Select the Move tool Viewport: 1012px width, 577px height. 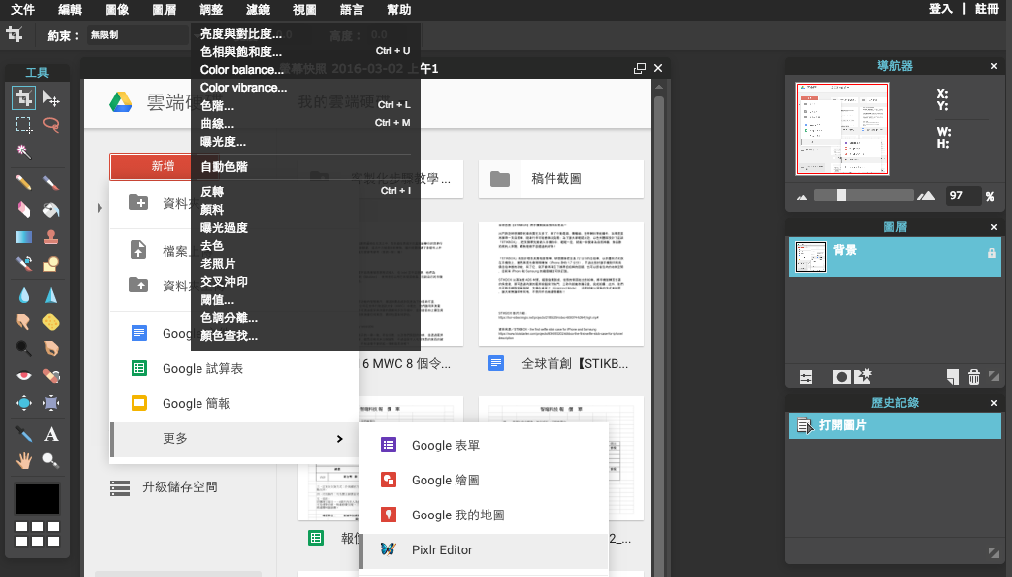pyautogui.click(x=51, y=98)
